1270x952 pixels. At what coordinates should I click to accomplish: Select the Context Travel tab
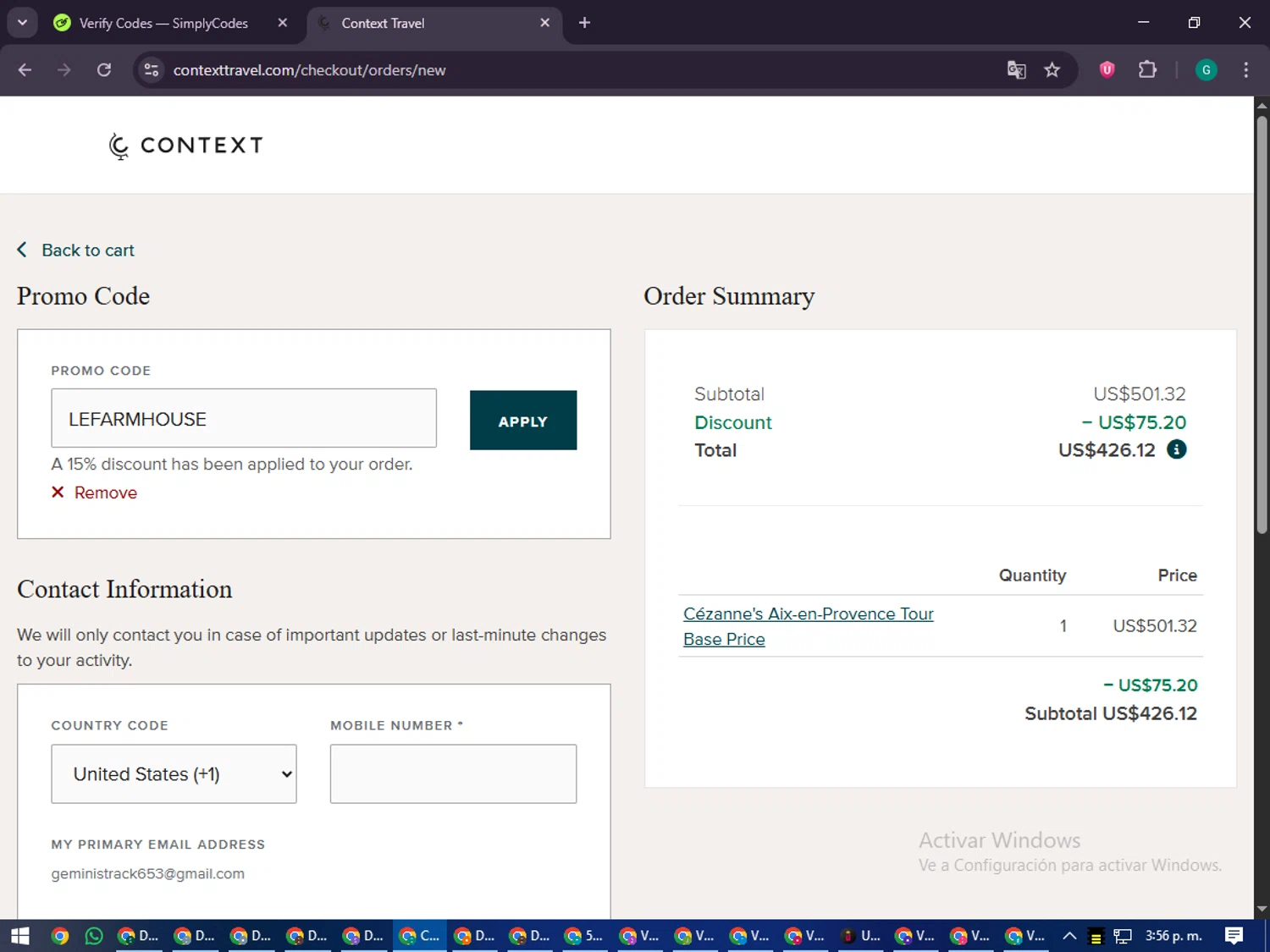click(383, 24)
